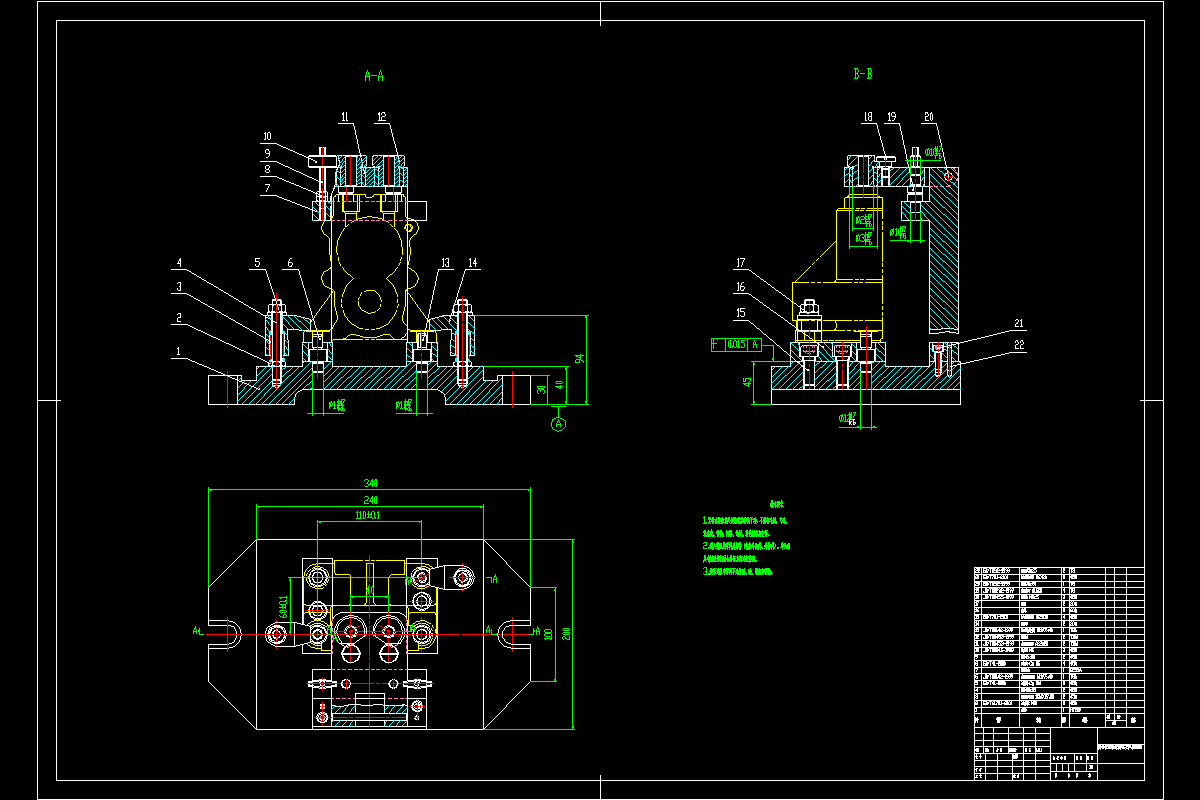1200x800 pixels.
Task: Select part balloon number 20
Action: pos(928,117)
